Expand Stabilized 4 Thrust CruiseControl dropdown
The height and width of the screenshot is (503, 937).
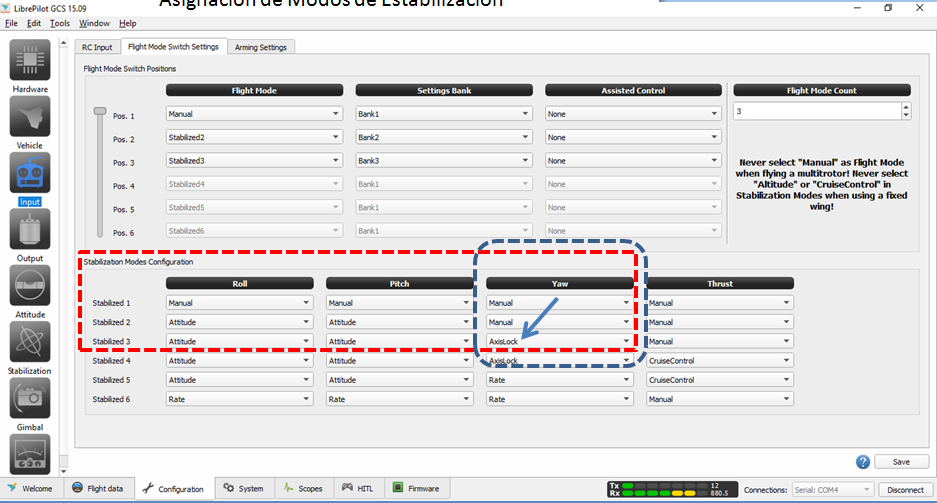(x=720, y=361)
